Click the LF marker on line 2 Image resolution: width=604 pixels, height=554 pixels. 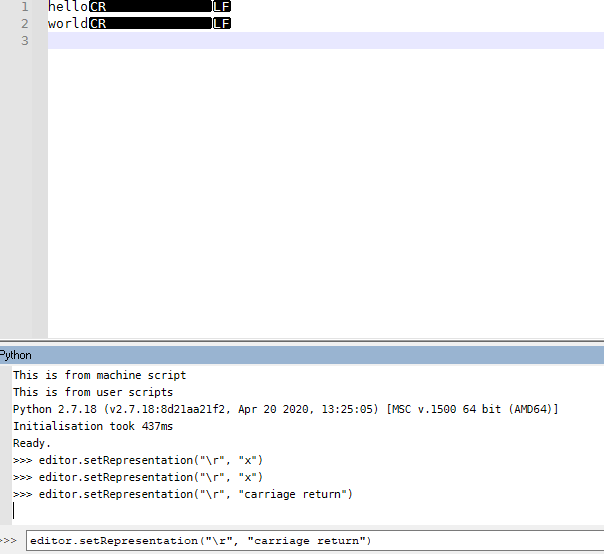222,24
